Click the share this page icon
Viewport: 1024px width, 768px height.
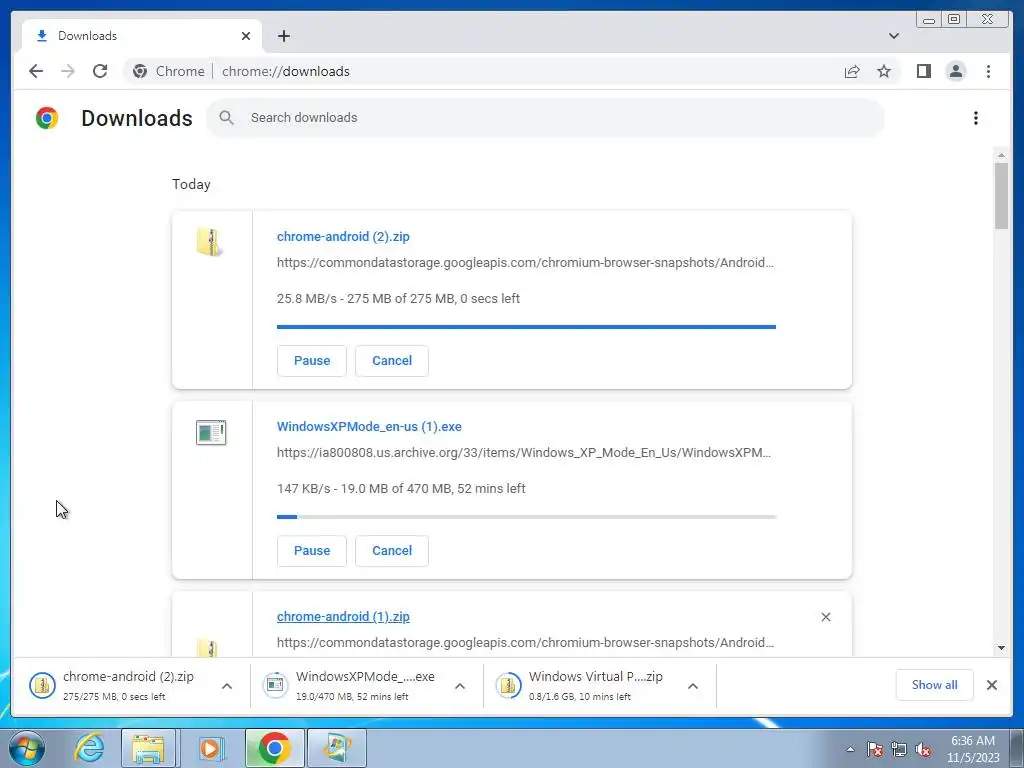click(852, 71)
